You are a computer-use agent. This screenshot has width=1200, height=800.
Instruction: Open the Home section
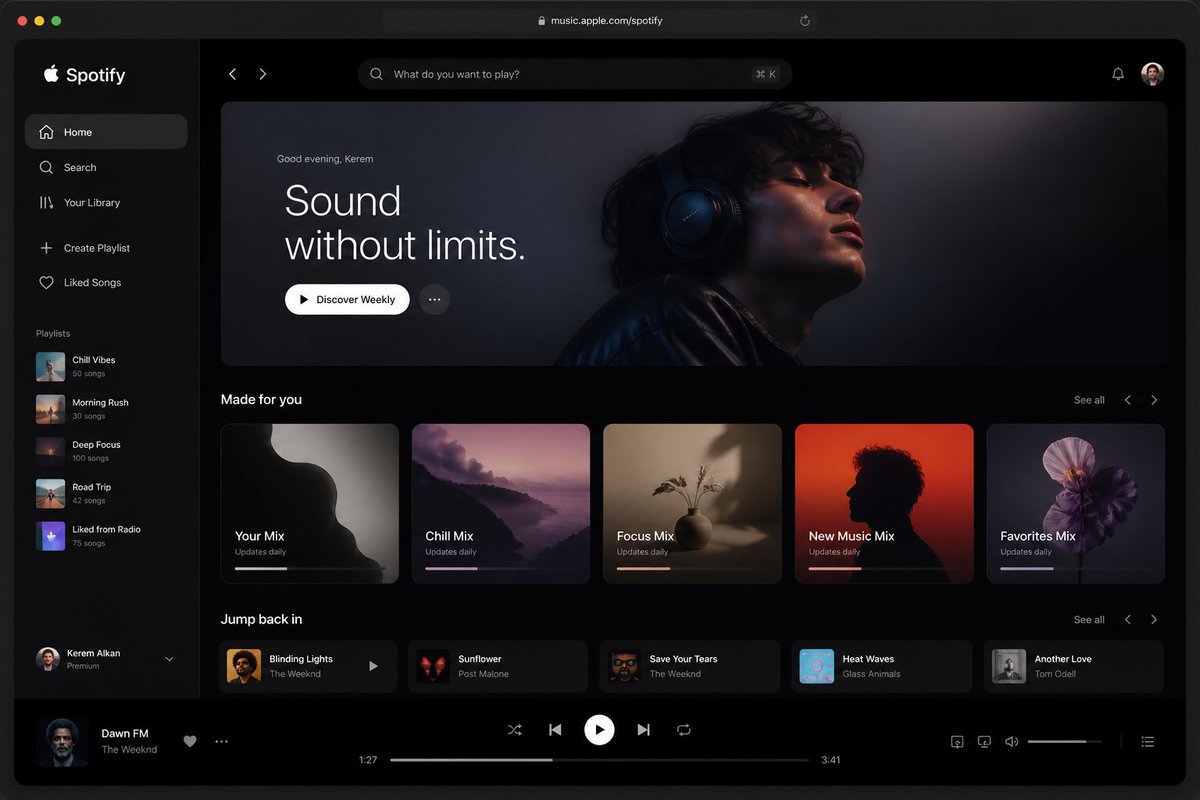point(106,132)
